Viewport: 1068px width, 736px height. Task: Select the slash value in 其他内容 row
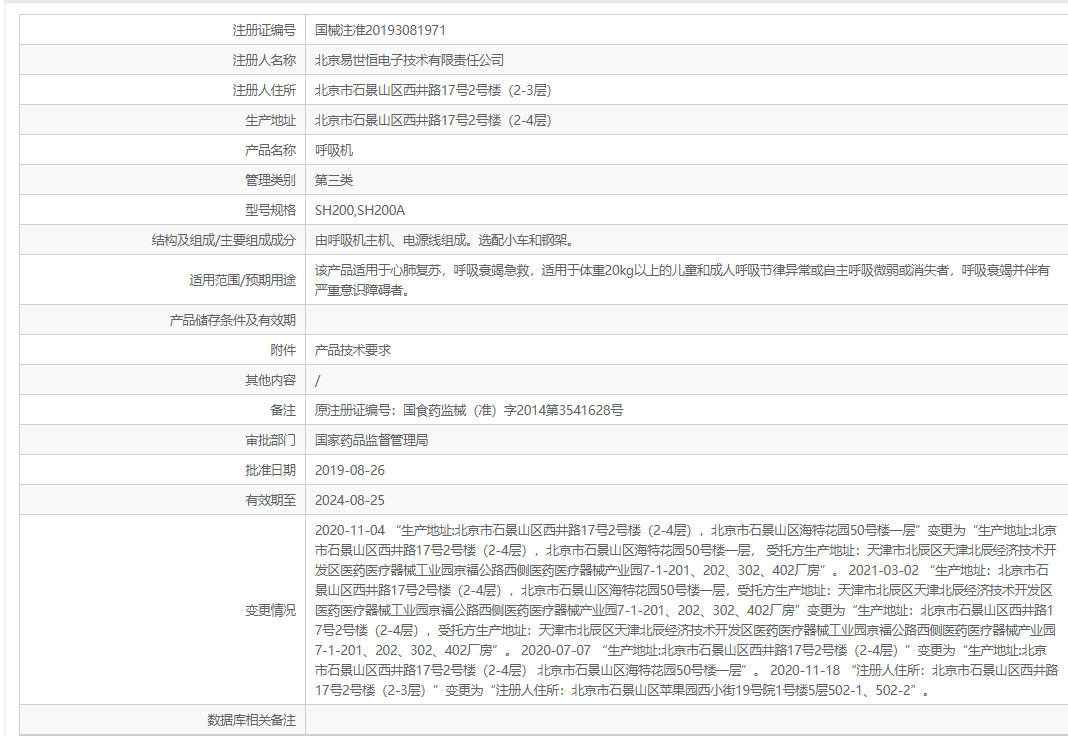(317, 380)
